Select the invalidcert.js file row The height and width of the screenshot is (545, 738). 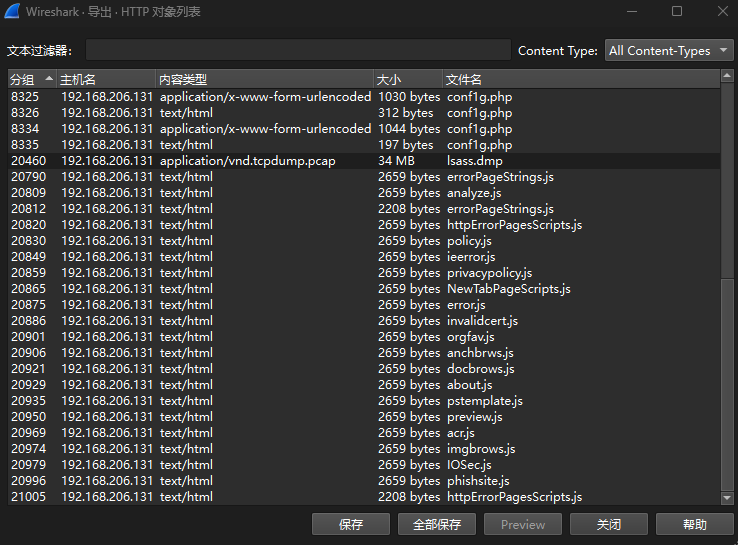(364, 321)
